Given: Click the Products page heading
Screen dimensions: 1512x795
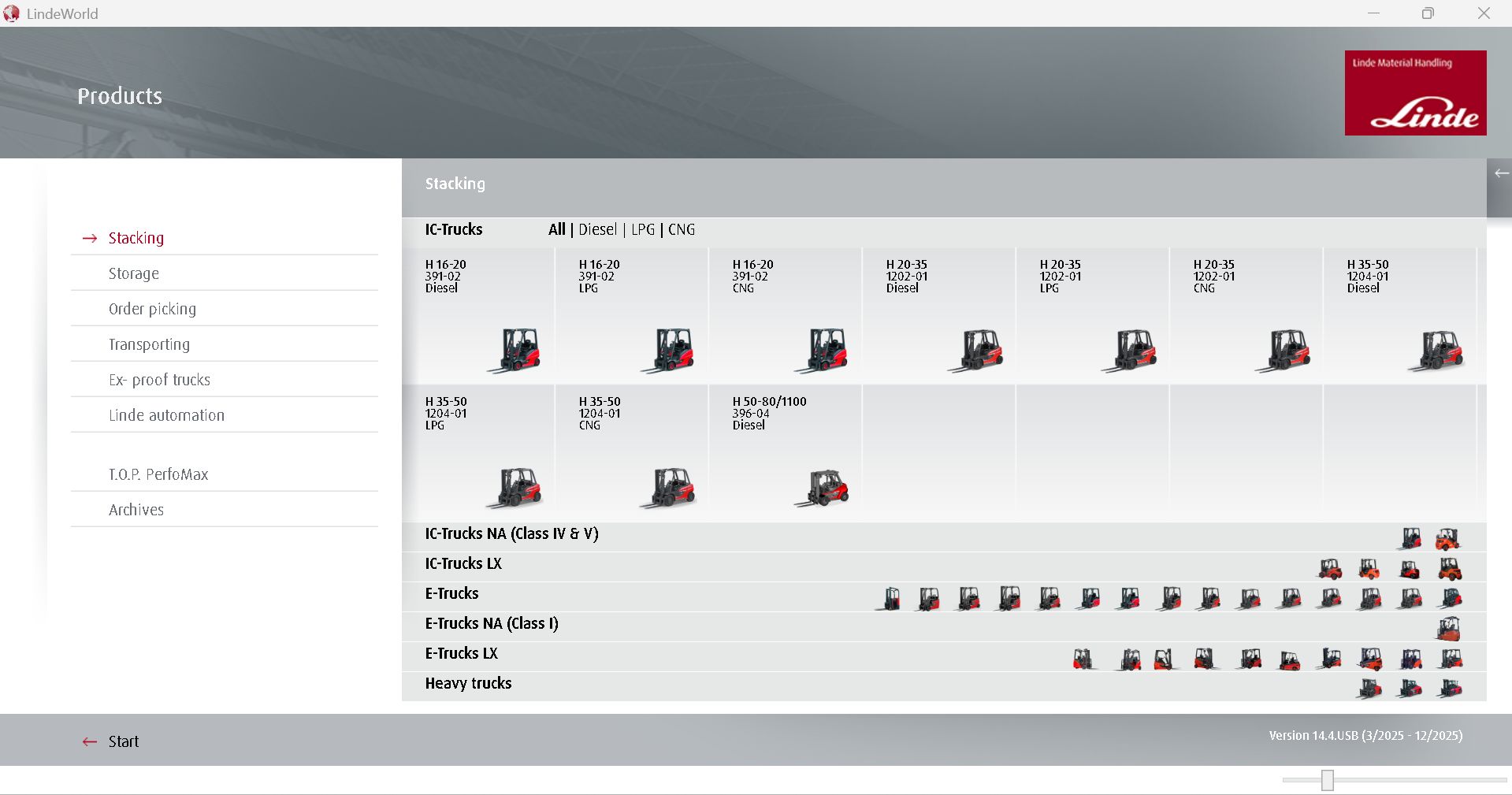Looking at the screenshot, I should [x=120, y=96].
